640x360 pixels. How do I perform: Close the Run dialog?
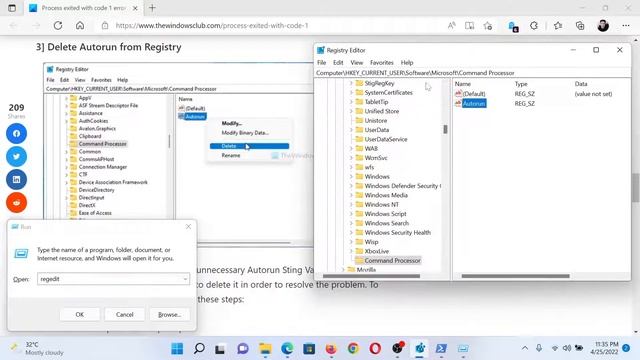click(x=188, y=227)
